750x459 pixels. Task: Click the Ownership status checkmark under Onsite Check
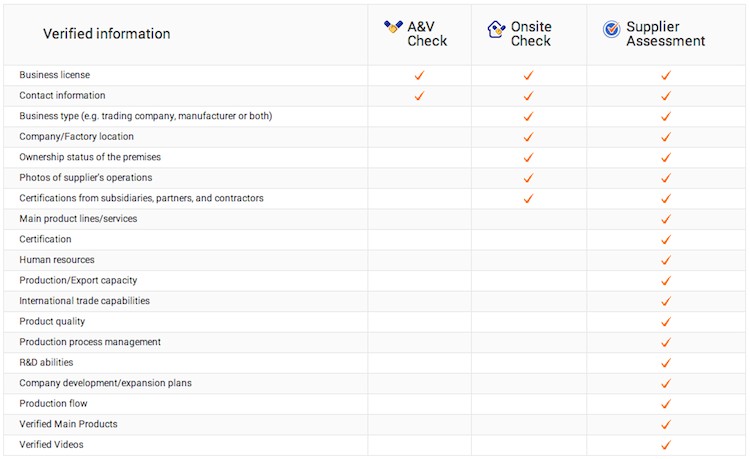(x=528, y=157)
